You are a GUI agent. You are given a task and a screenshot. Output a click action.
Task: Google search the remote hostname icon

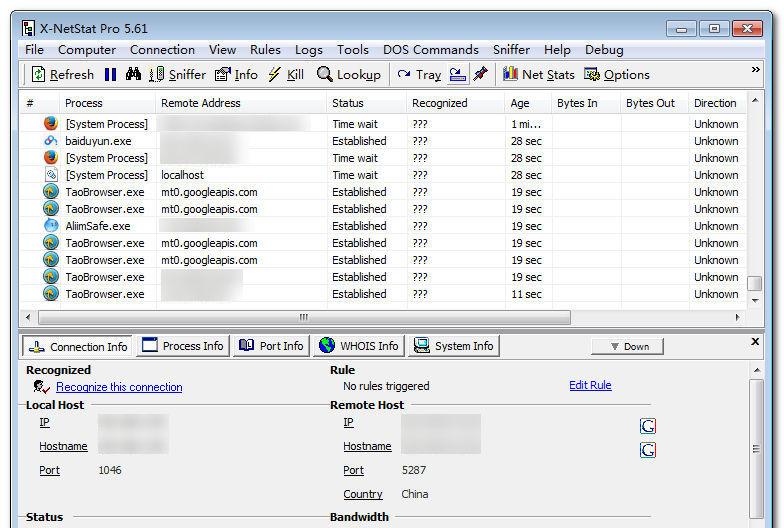click(x=648, y=450)
